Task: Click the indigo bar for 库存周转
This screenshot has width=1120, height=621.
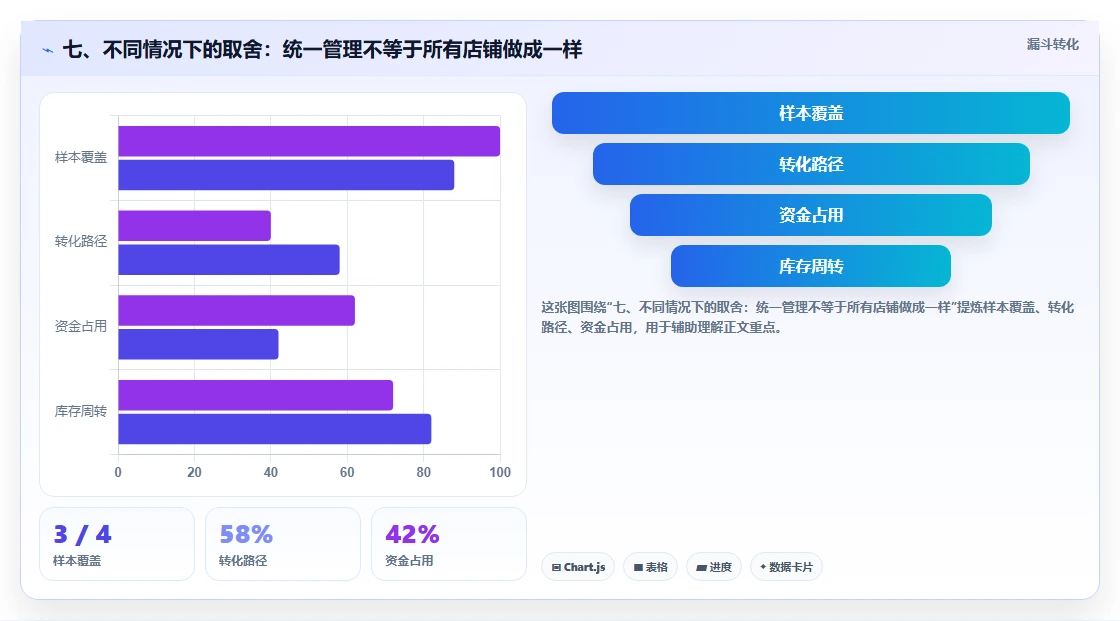Action: pos(275,429)
